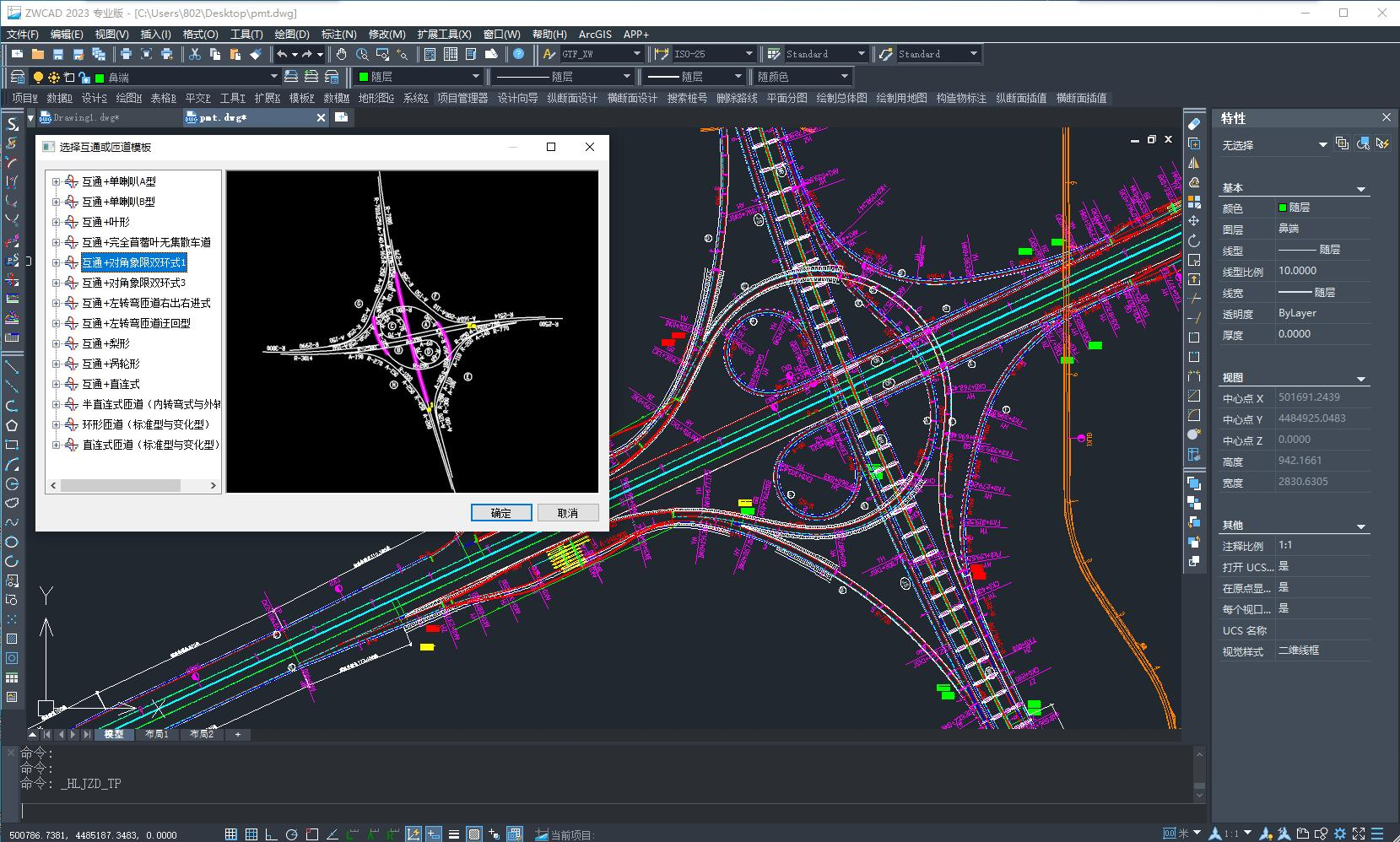Select the Erase tool in modify toolbar
Viewport: 1400px width, 842px height.
coord(1193,124)
